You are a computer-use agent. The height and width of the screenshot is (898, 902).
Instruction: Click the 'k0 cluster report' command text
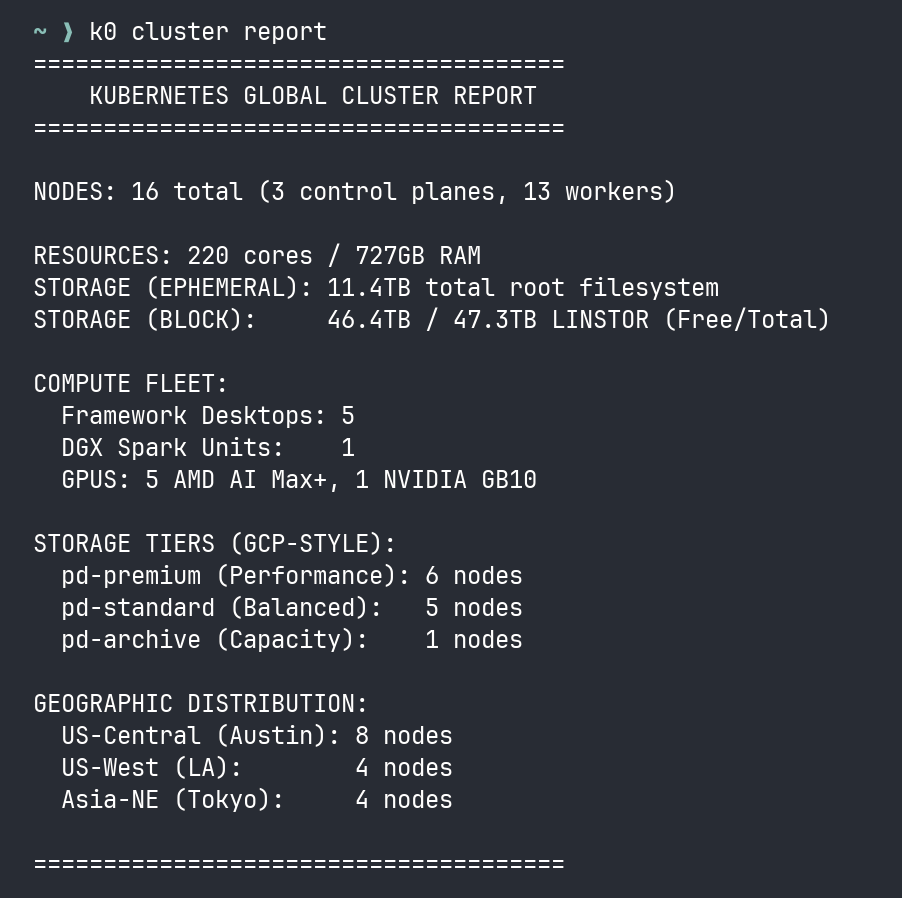(x=208, y=32)
